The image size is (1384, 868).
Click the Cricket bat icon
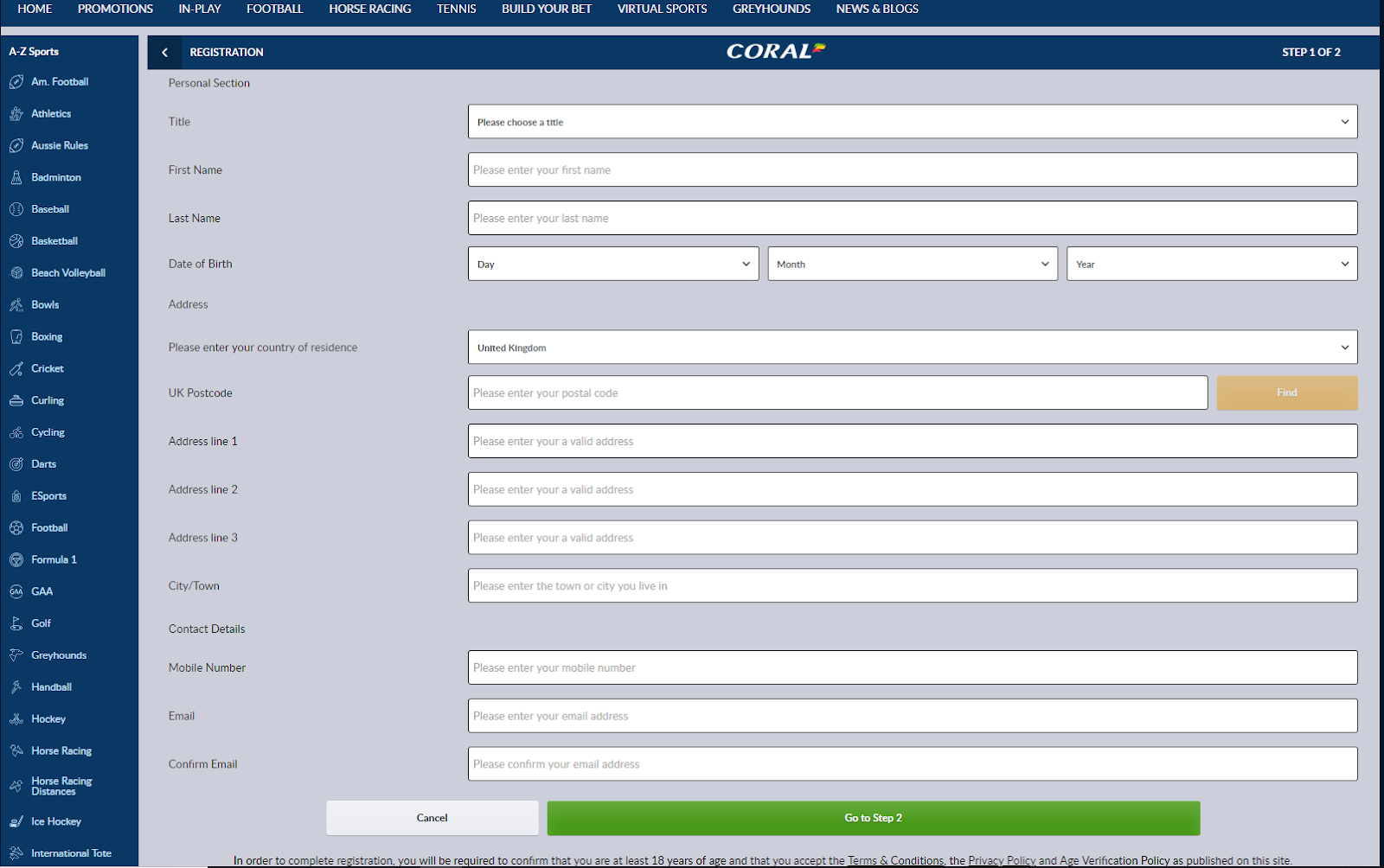tap(16, 369)
